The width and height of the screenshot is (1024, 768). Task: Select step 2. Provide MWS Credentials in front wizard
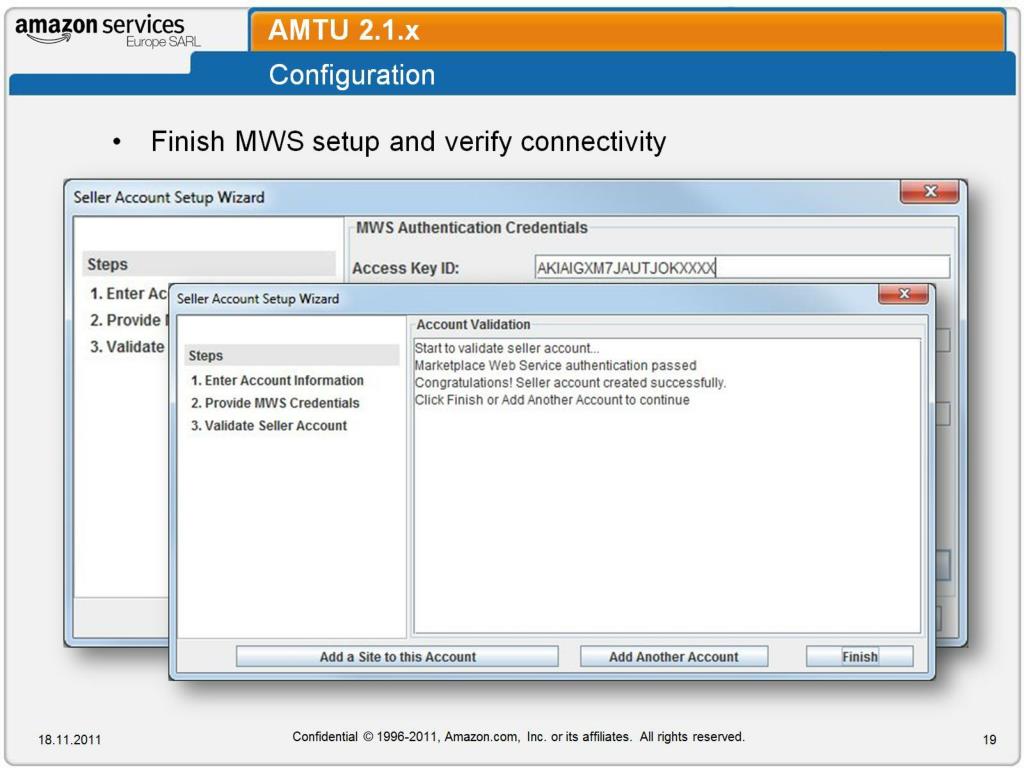click(275, 403)
